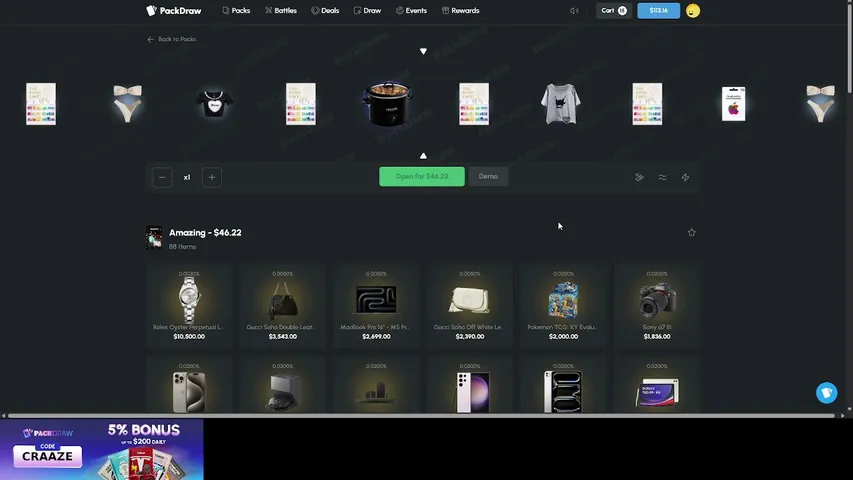Click the wavy lines spin option icon
The width and height of the screenshot is (853, 480).
point(662,177)
